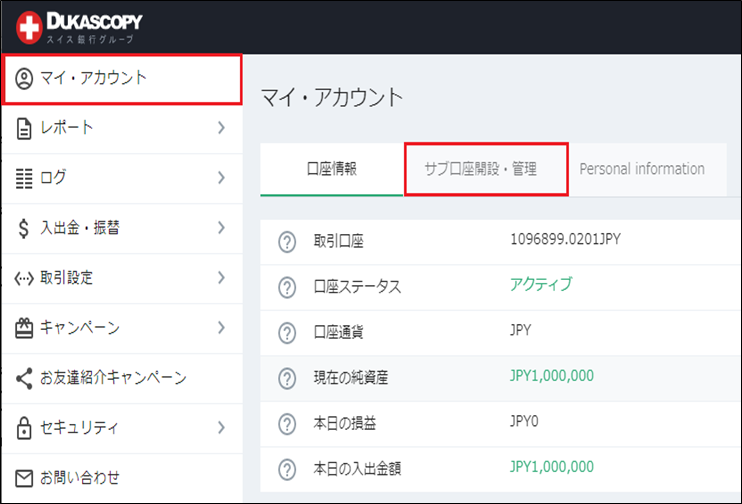Click the share icon for お友達紹介キャンペーン
The image size is (742, 504).
[x=24, y=379]
